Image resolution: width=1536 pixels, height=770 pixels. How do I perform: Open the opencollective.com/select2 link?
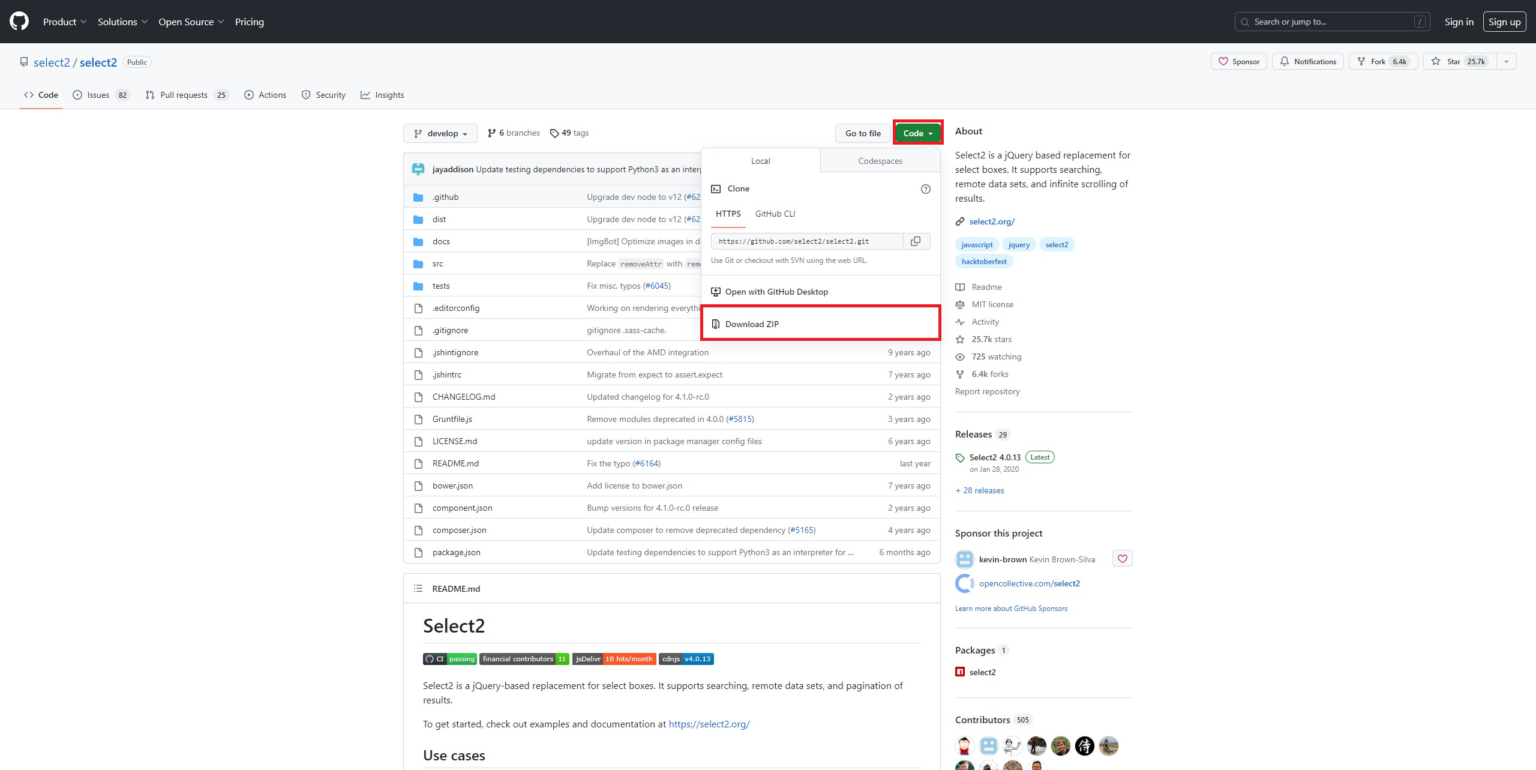(1031, 583)
